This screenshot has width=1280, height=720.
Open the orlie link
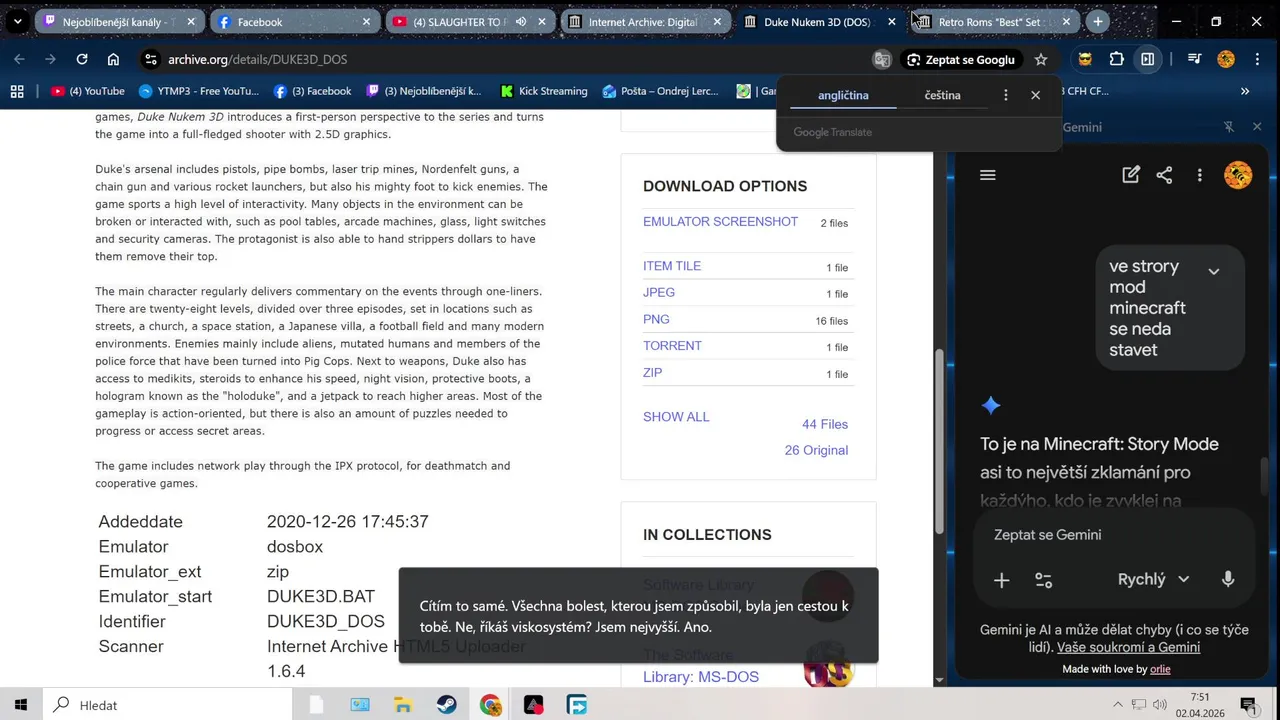tap(1160, 670)
